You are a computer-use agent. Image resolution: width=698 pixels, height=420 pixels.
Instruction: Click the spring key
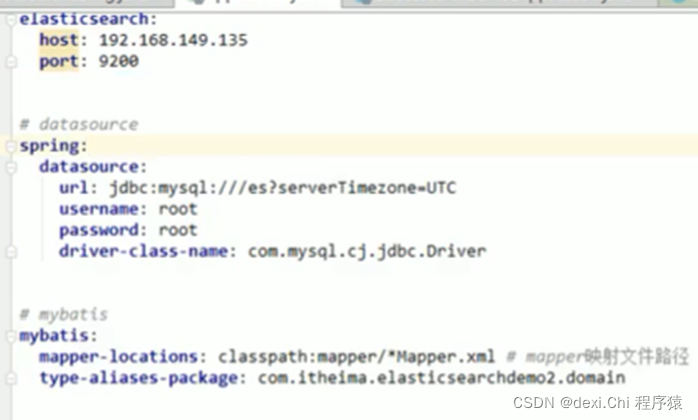[x=49, y=146]
